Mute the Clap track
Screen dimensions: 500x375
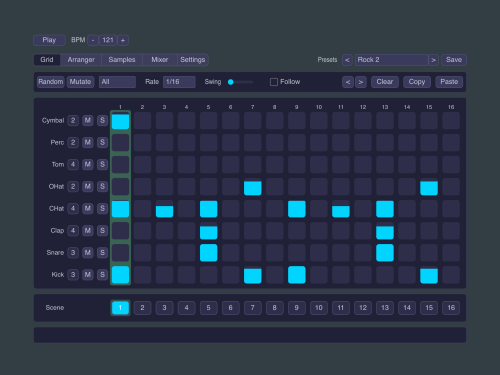[x=88, y=230]
